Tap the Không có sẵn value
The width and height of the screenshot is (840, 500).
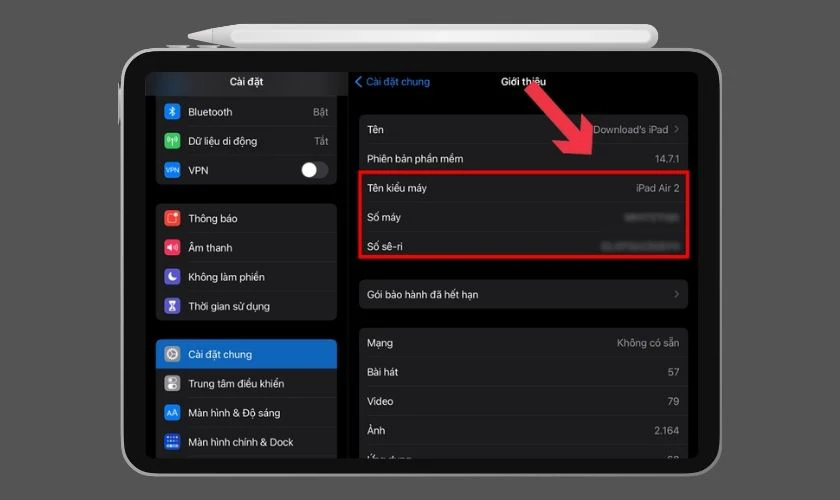point(648,342)
